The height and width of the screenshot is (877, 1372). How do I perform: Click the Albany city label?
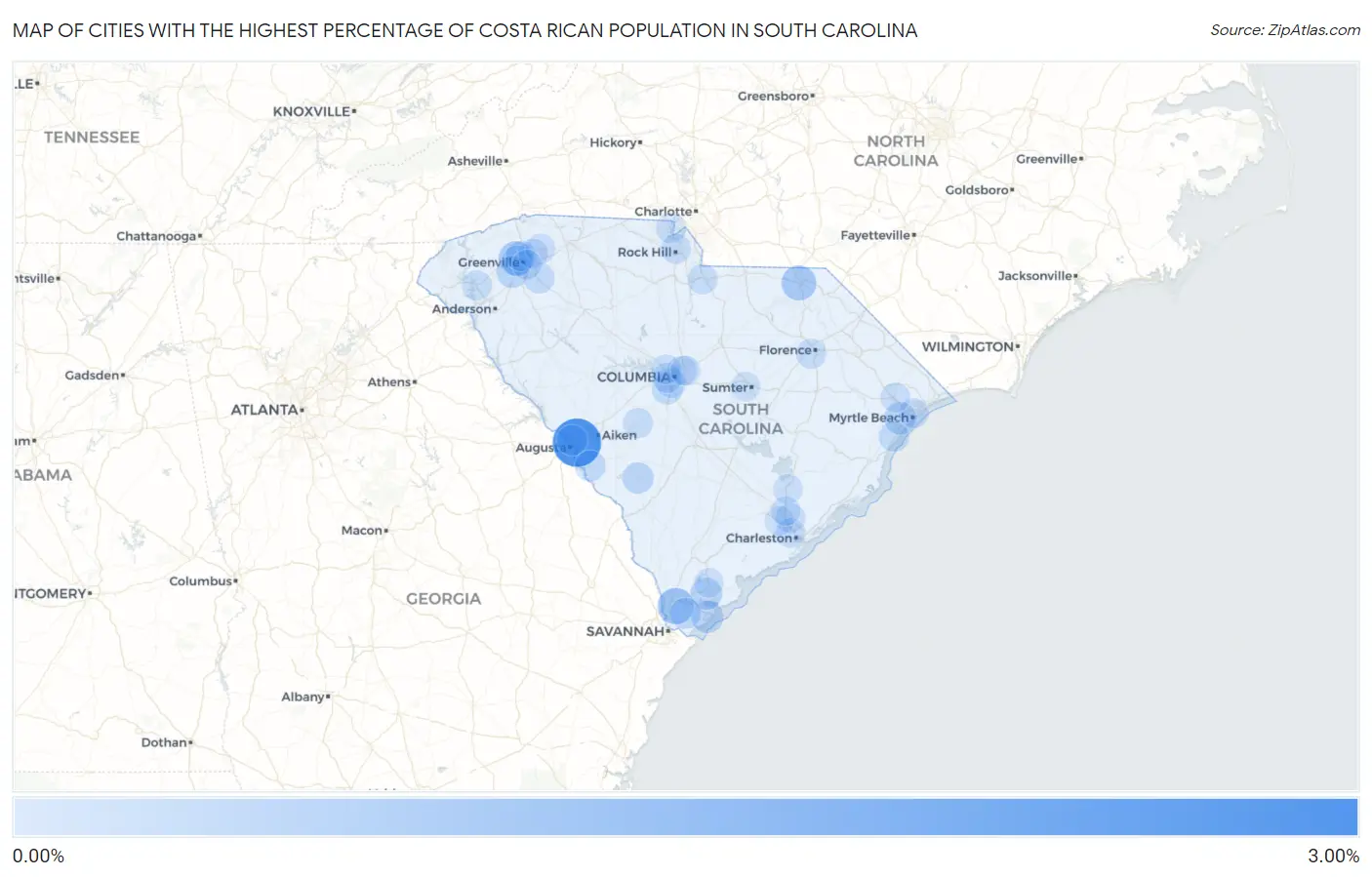(303, 697)
